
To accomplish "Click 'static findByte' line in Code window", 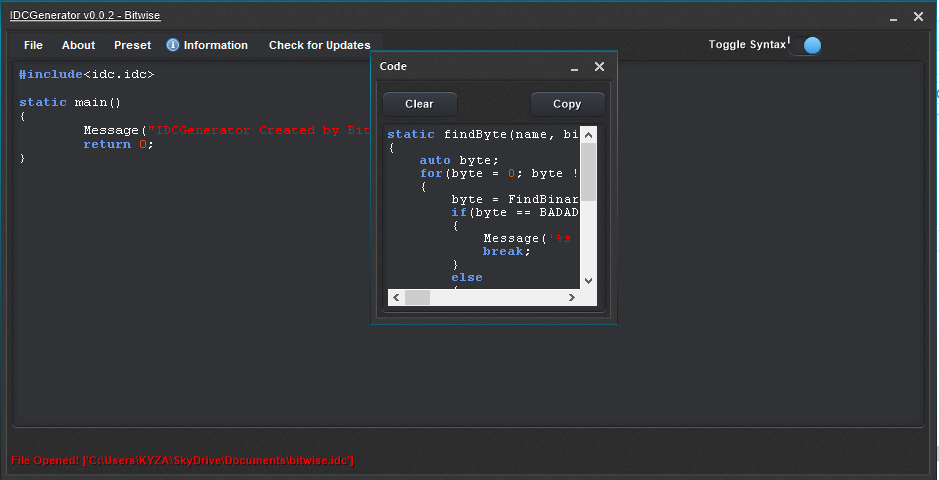I will coord(483,135).
